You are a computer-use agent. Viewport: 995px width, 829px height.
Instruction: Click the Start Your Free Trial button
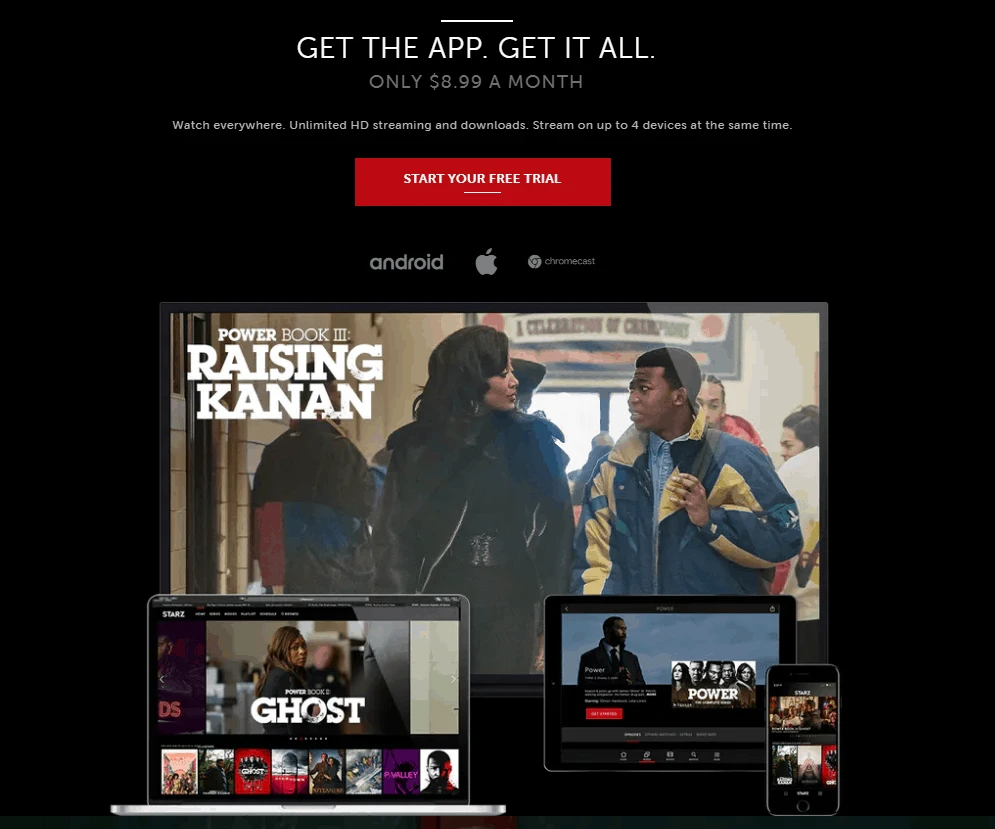coord(482,182)
